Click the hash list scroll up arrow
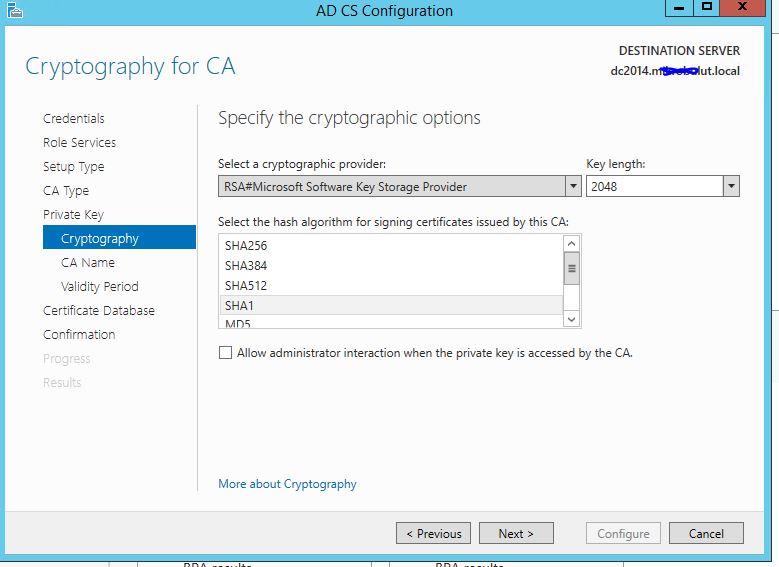 (x=571, y=243)
